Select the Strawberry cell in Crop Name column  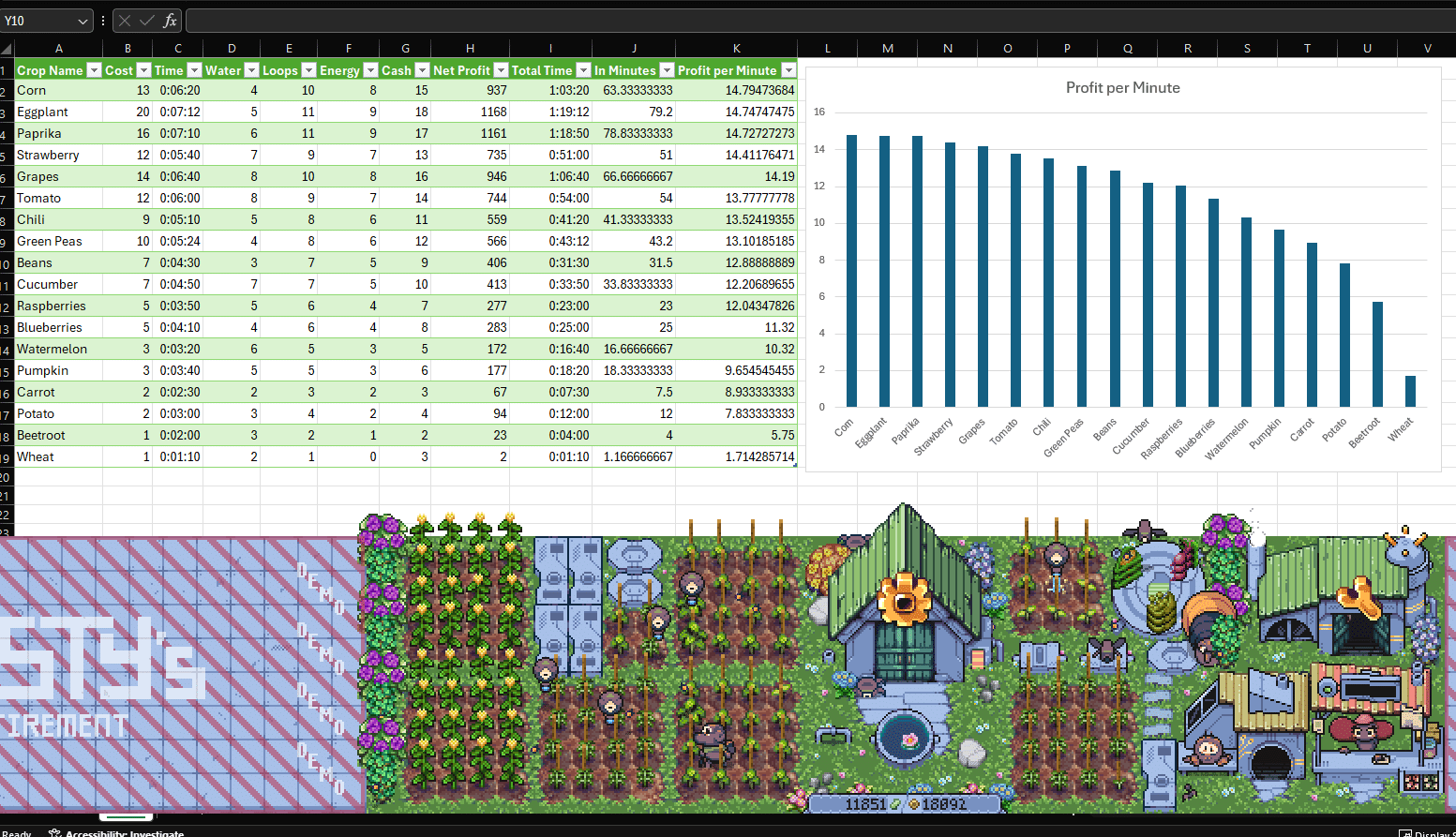pyautogui.click(x=58, y=155)
